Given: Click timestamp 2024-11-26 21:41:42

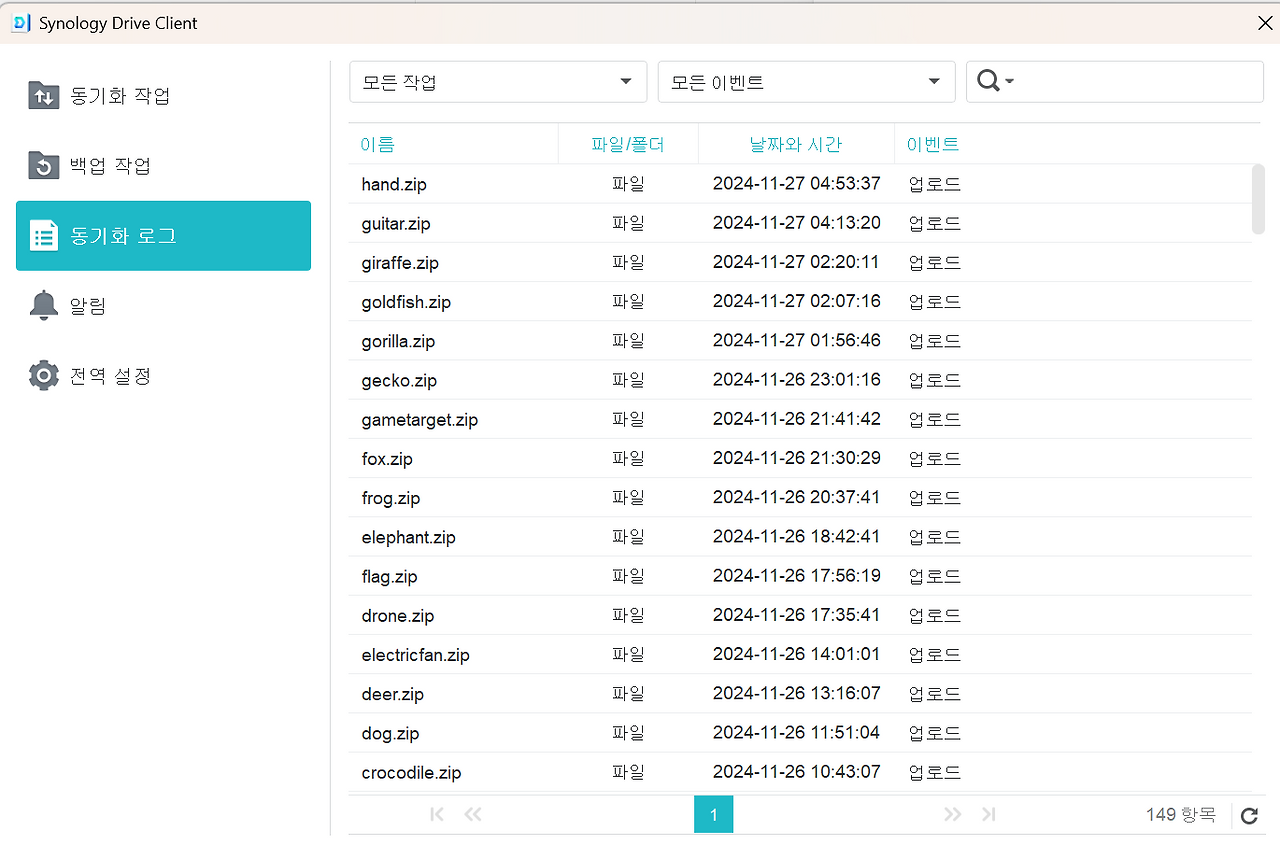Looking at the screenshot, I should (x=797, y=418).
